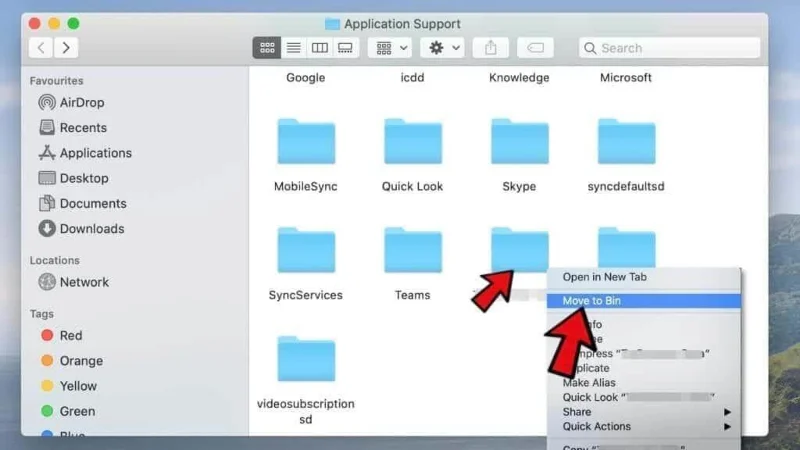Open Documents in the sidebar
Screen dimensions: 800x450
coord(83,204)
